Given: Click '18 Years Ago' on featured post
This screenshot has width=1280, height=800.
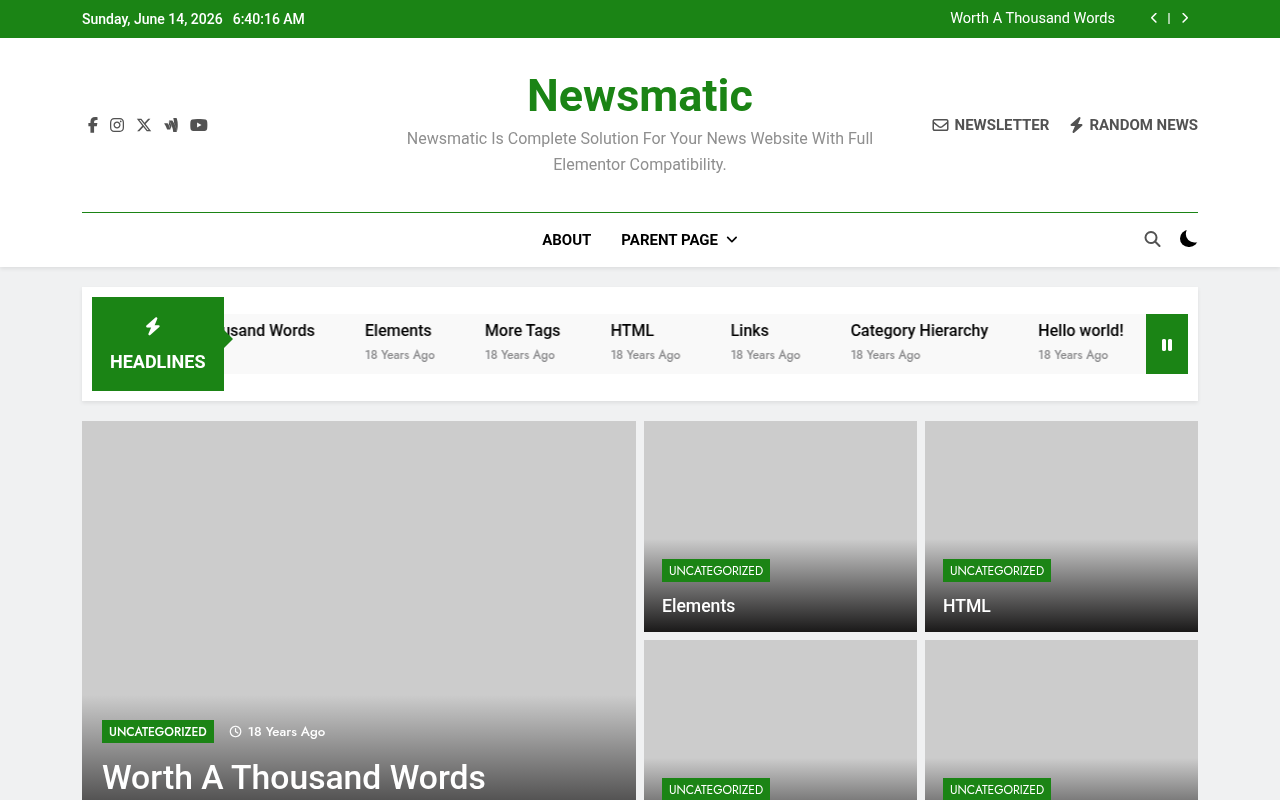Looking at the screenshot, I should point(277,732).
